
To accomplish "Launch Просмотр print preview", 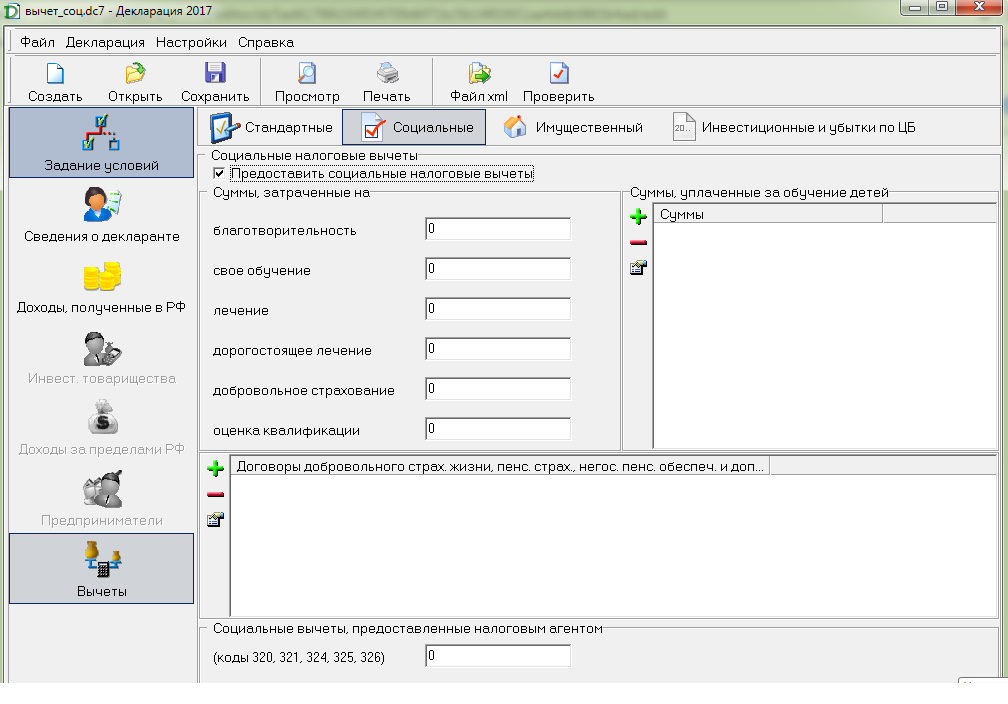I will click(x=307, y=73).
